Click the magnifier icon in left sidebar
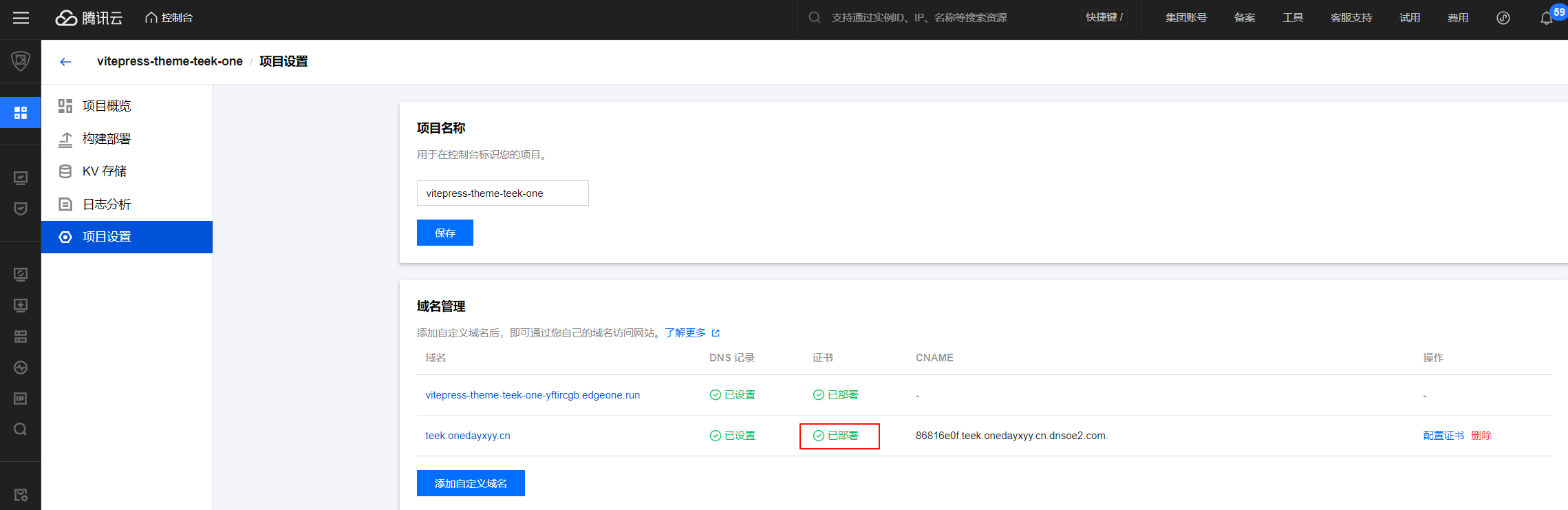Viewport: 1568px width, 510px height. (x=21, y=429)
